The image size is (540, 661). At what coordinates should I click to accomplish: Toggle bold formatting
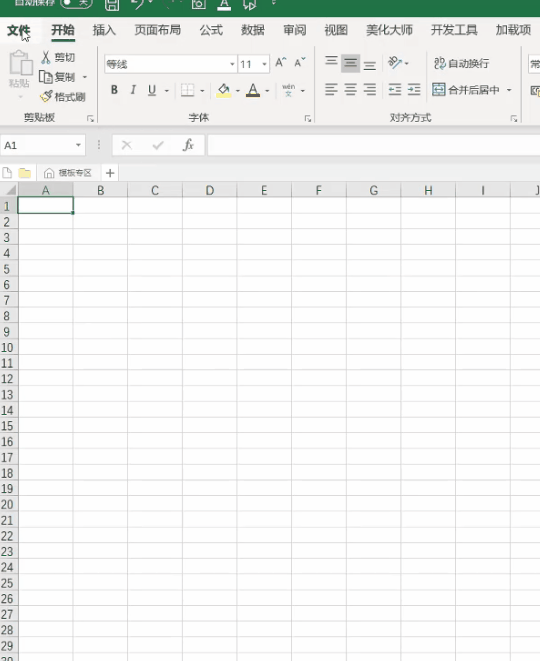click(x=114, y=90)
